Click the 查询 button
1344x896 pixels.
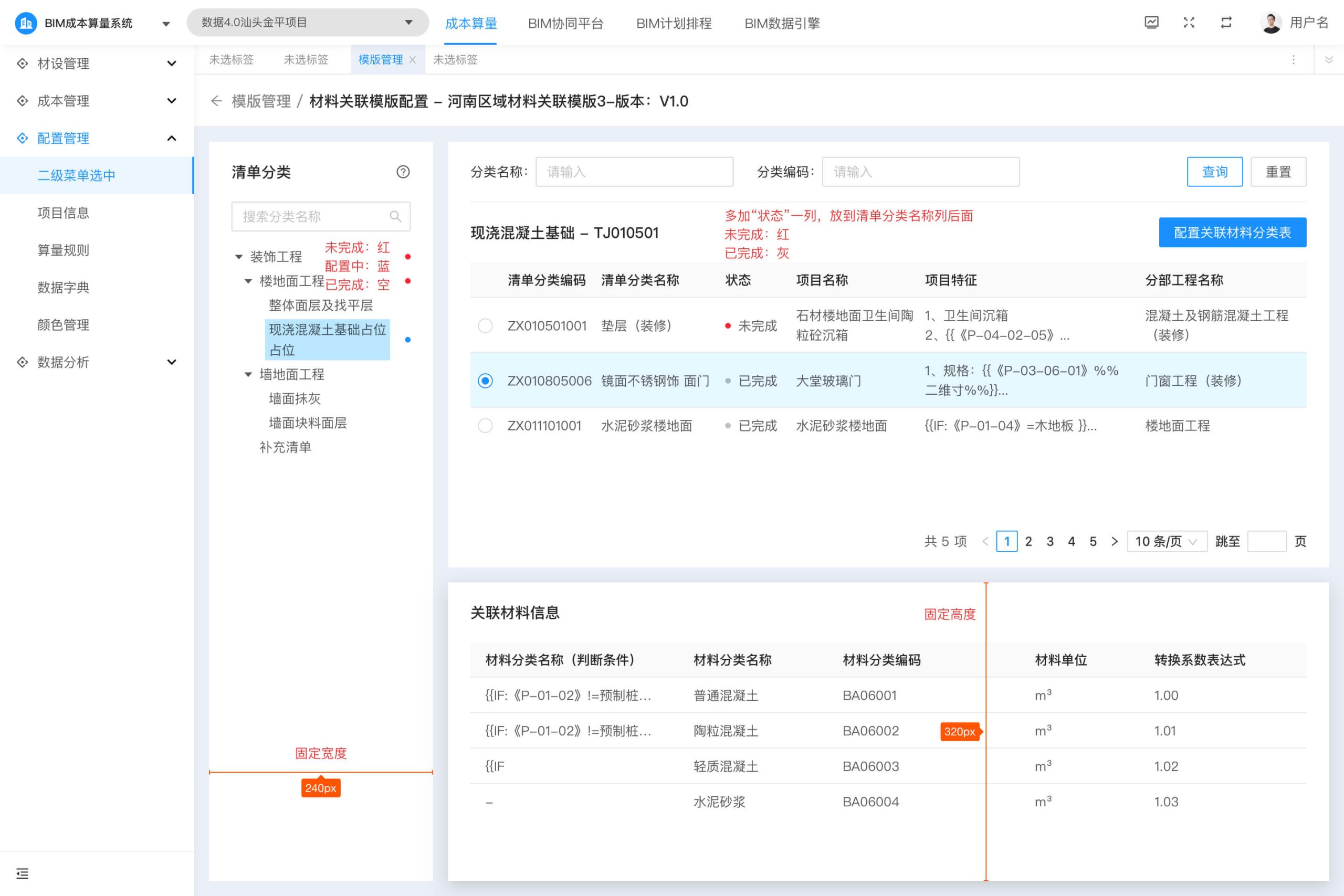click(1214, 172)
